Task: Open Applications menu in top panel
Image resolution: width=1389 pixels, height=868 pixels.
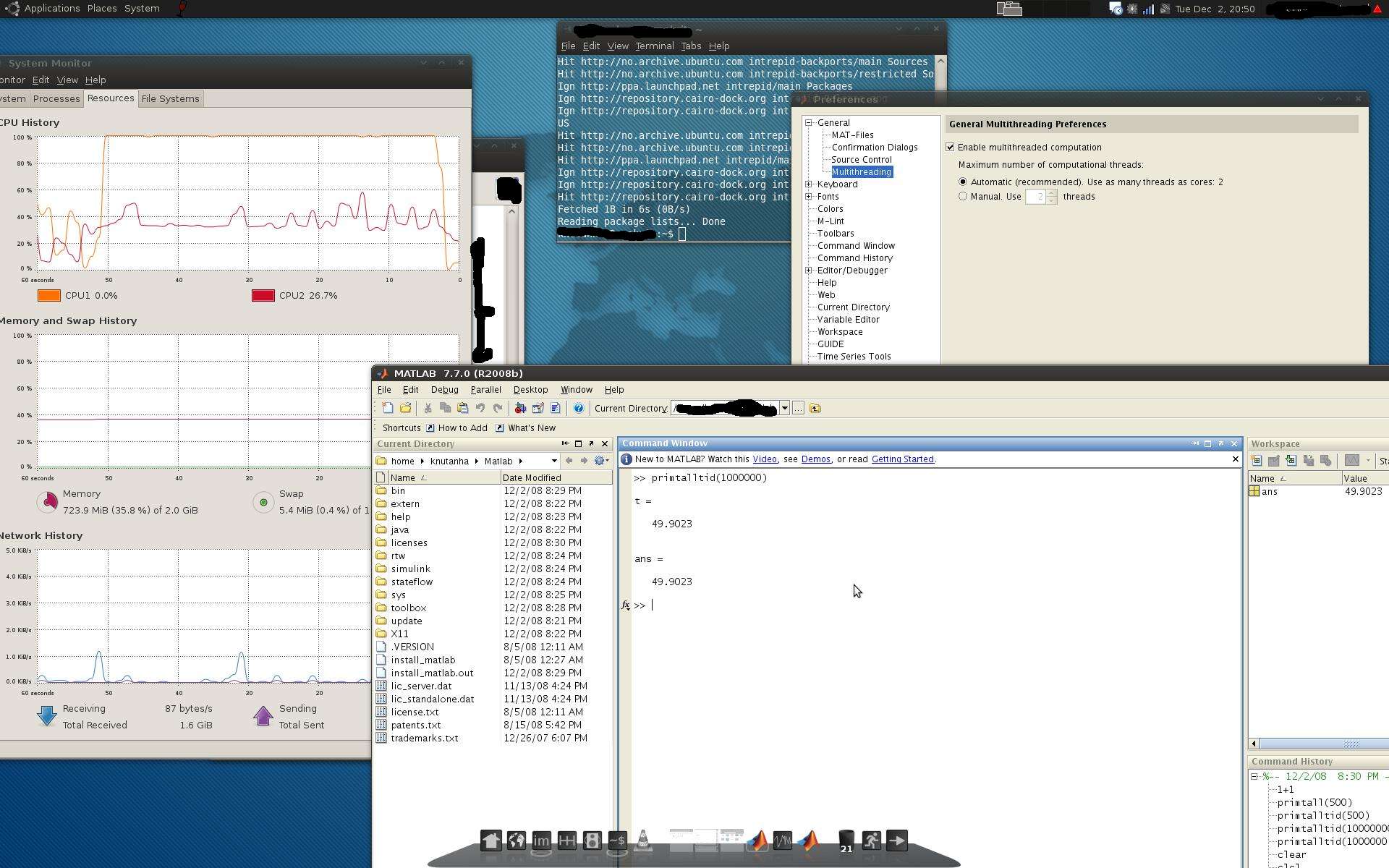Action: click(x=51, y=9)
